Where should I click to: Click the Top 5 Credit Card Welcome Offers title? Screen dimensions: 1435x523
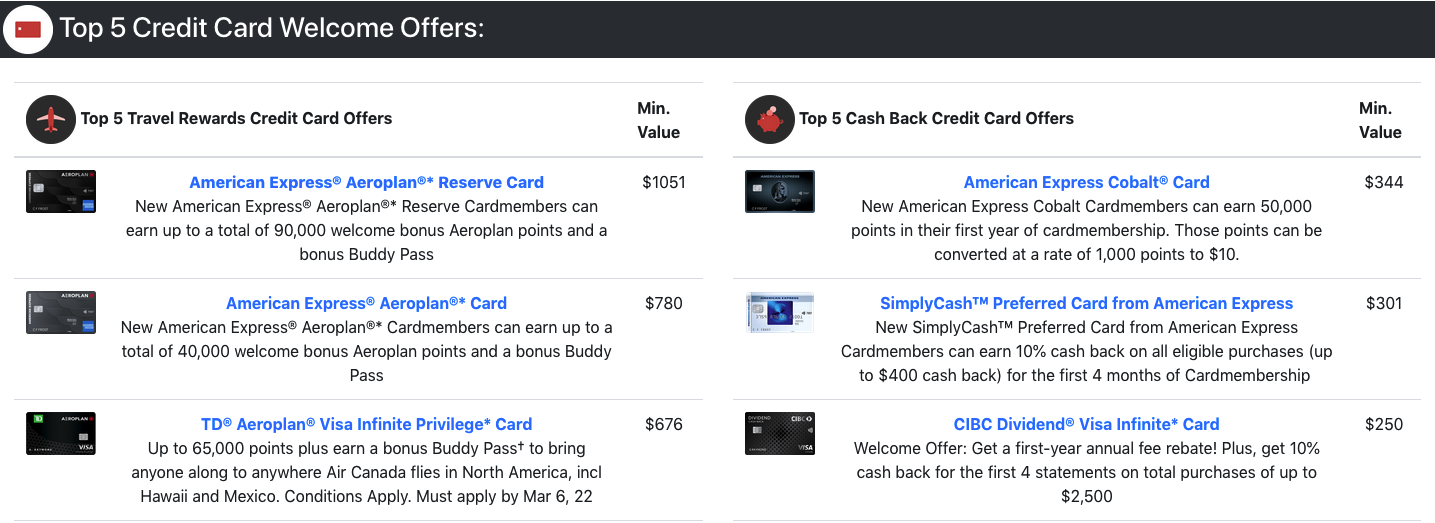tap(272, 28)
